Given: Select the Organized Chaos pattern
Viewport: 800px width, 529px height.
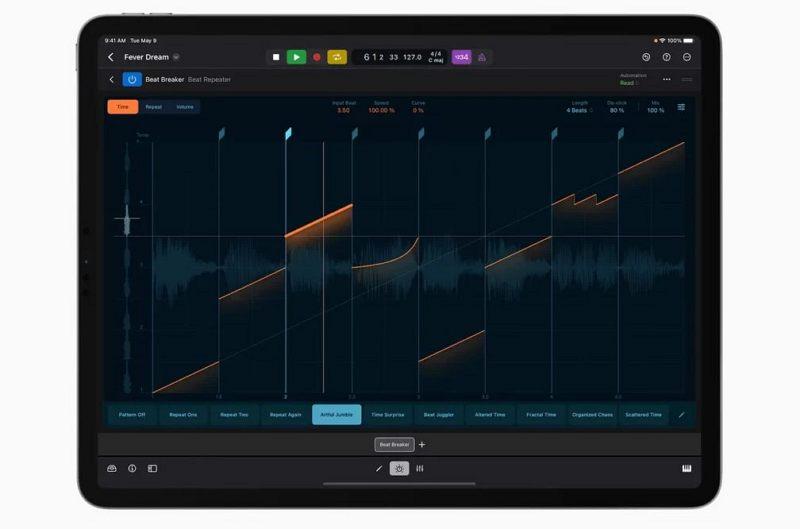Looking at the screenshot, I should [x=592, y=415].
